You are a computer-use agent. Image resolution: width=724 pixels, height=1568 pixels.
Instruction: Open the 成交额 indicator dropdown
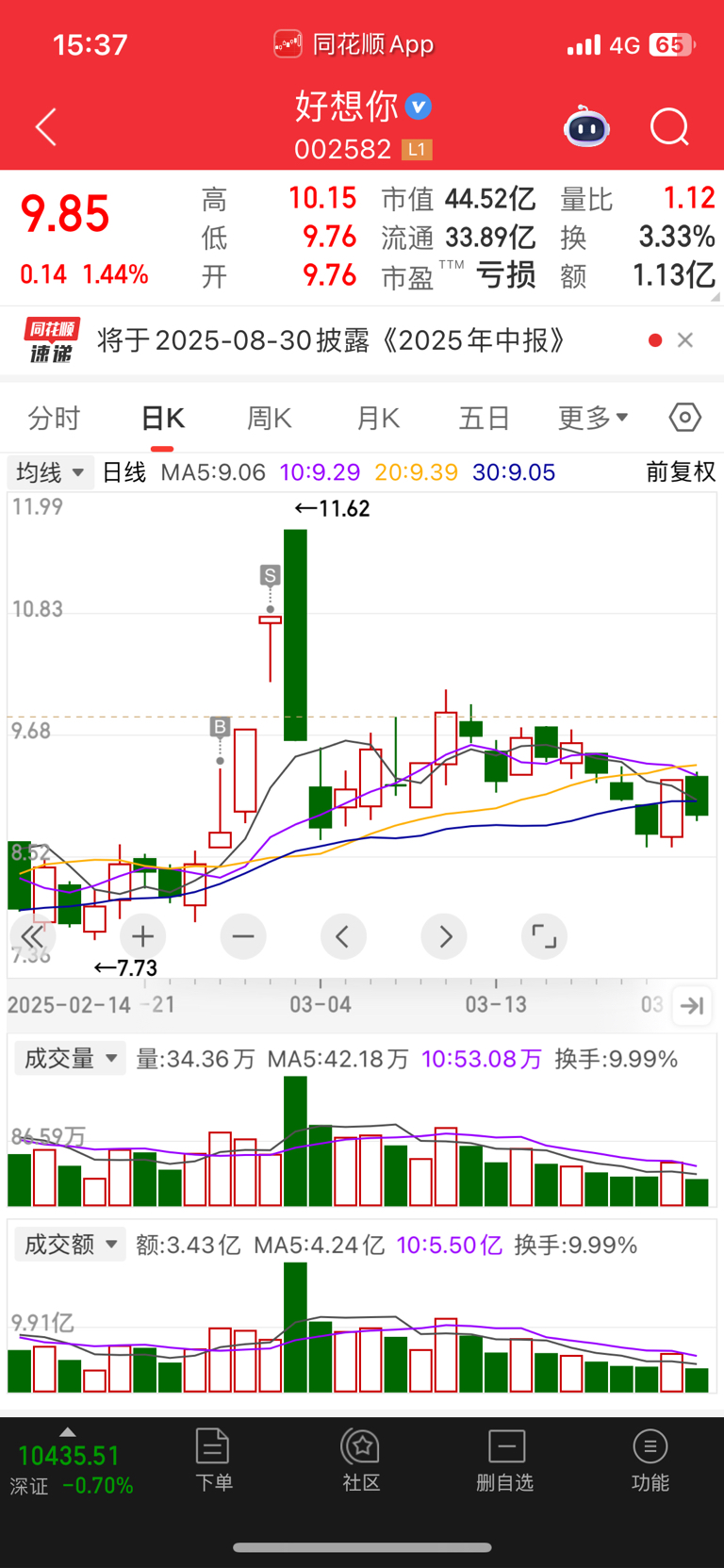point(71,1245)
